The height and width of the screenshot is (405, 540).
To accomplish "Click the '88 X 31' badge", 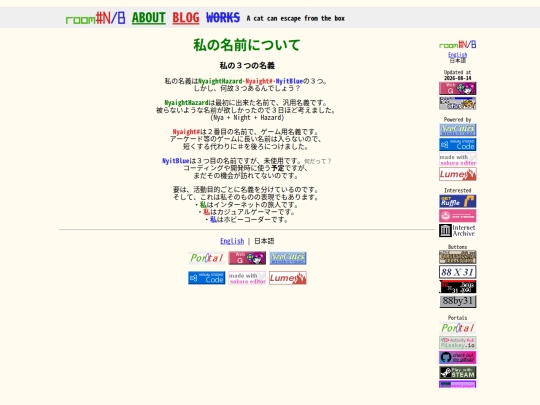I will click(457, 272).
